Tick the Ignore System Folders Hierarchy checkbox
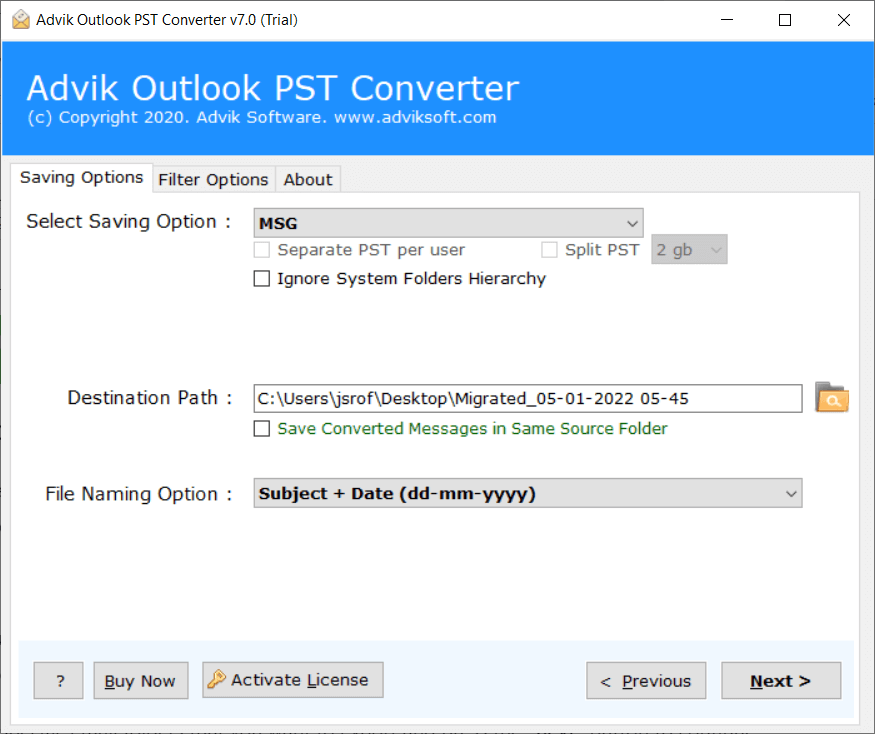The image size is (875, 734). (262, 279)
